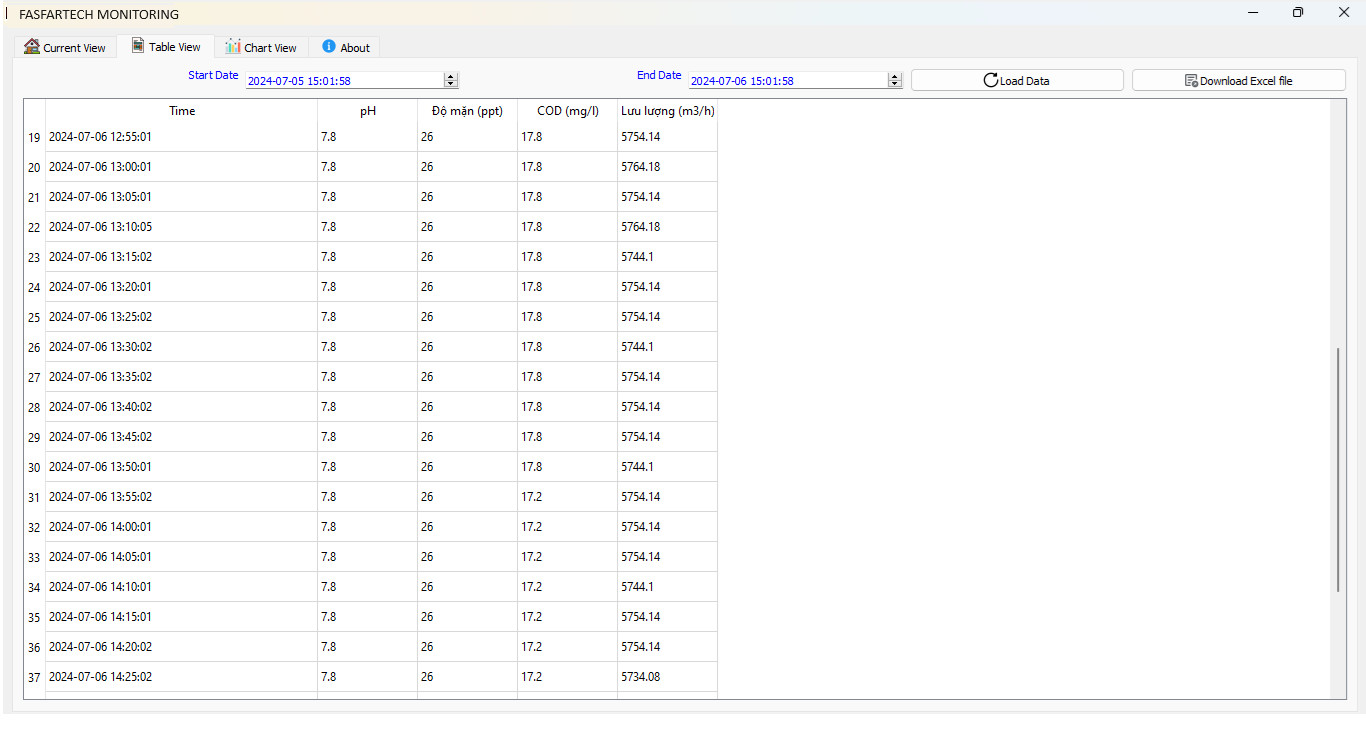Click the house icon on Current View tab
The height and width of the screenshot is (738, 1366).
point(32,47)
